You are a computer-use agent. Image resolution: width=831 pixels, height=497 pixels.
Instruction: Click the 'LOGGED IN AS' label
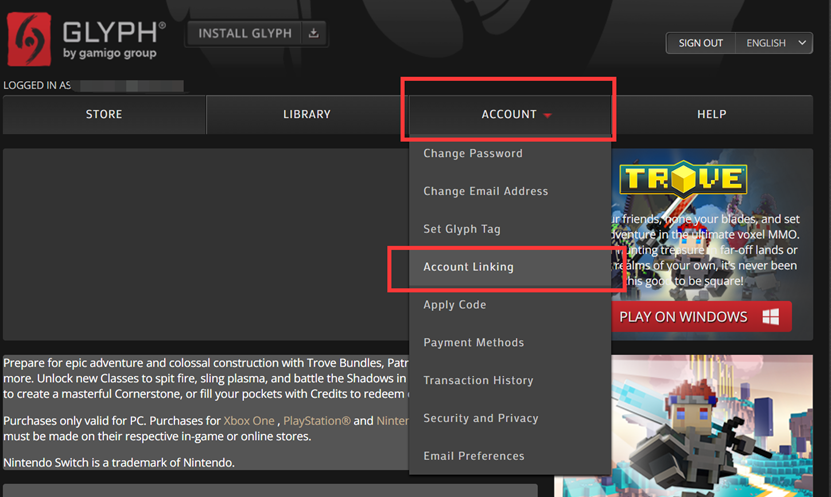pyautogui.click(x=37, y=85)
